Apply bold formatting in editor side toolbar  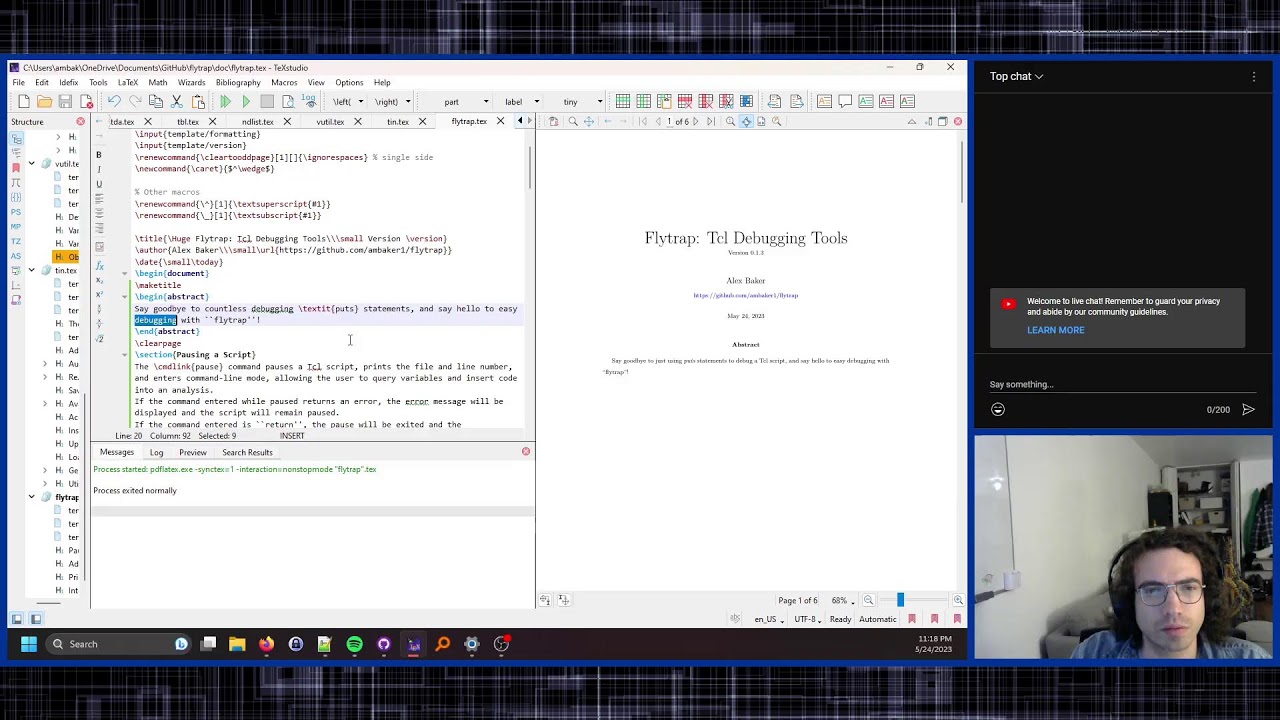click(x=99, y=155)
